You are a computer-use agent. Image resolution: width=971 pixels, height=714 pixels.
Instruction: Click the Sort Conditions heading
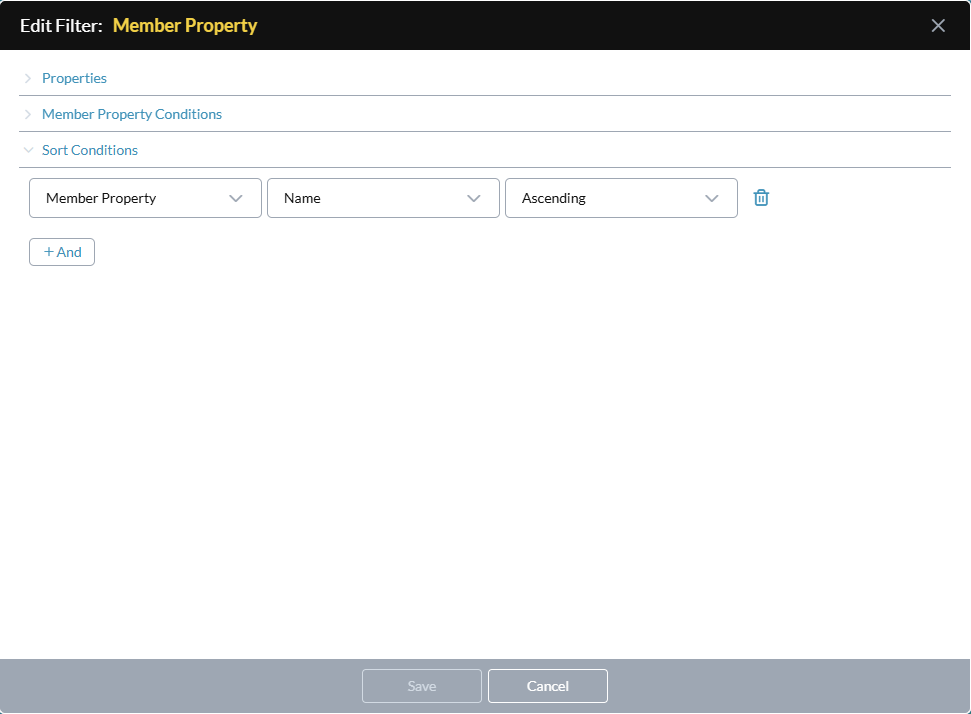click(90, 150)
